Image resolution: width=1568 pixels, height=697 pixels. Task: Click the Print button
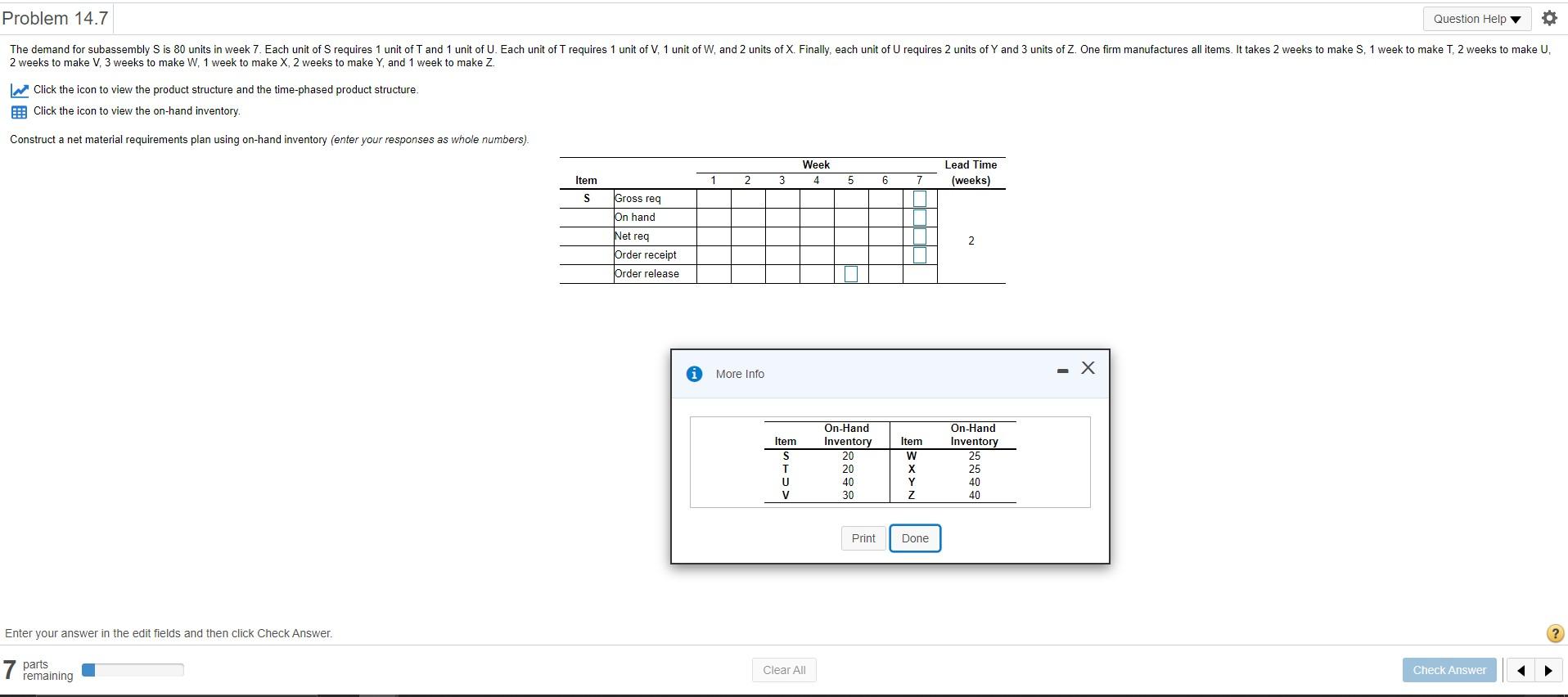tap(863, 538)
